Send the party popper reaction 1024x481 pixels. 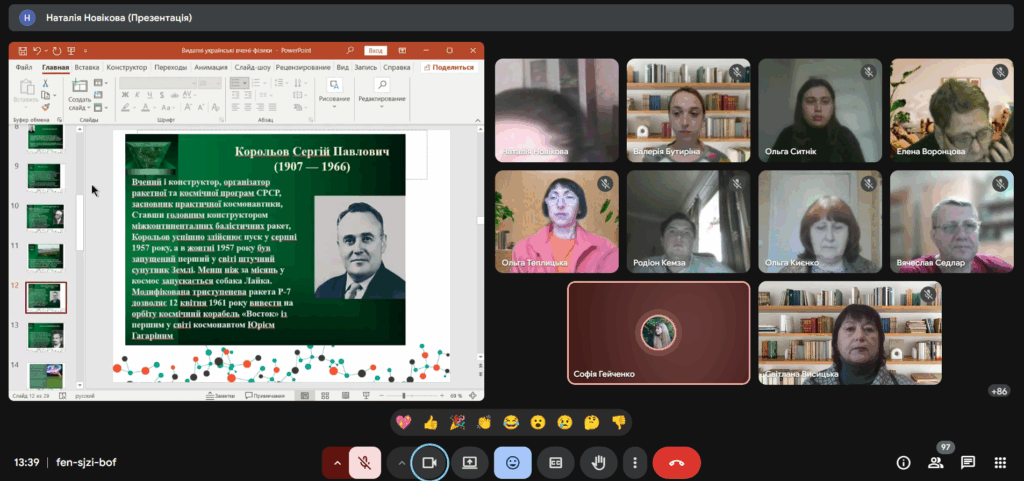coord(457,422)
